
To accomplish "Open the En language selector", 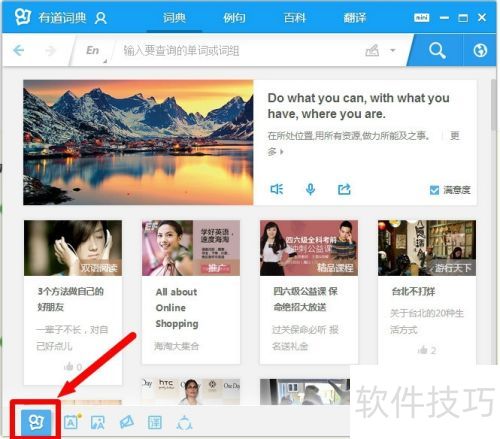I will [92, 50].
